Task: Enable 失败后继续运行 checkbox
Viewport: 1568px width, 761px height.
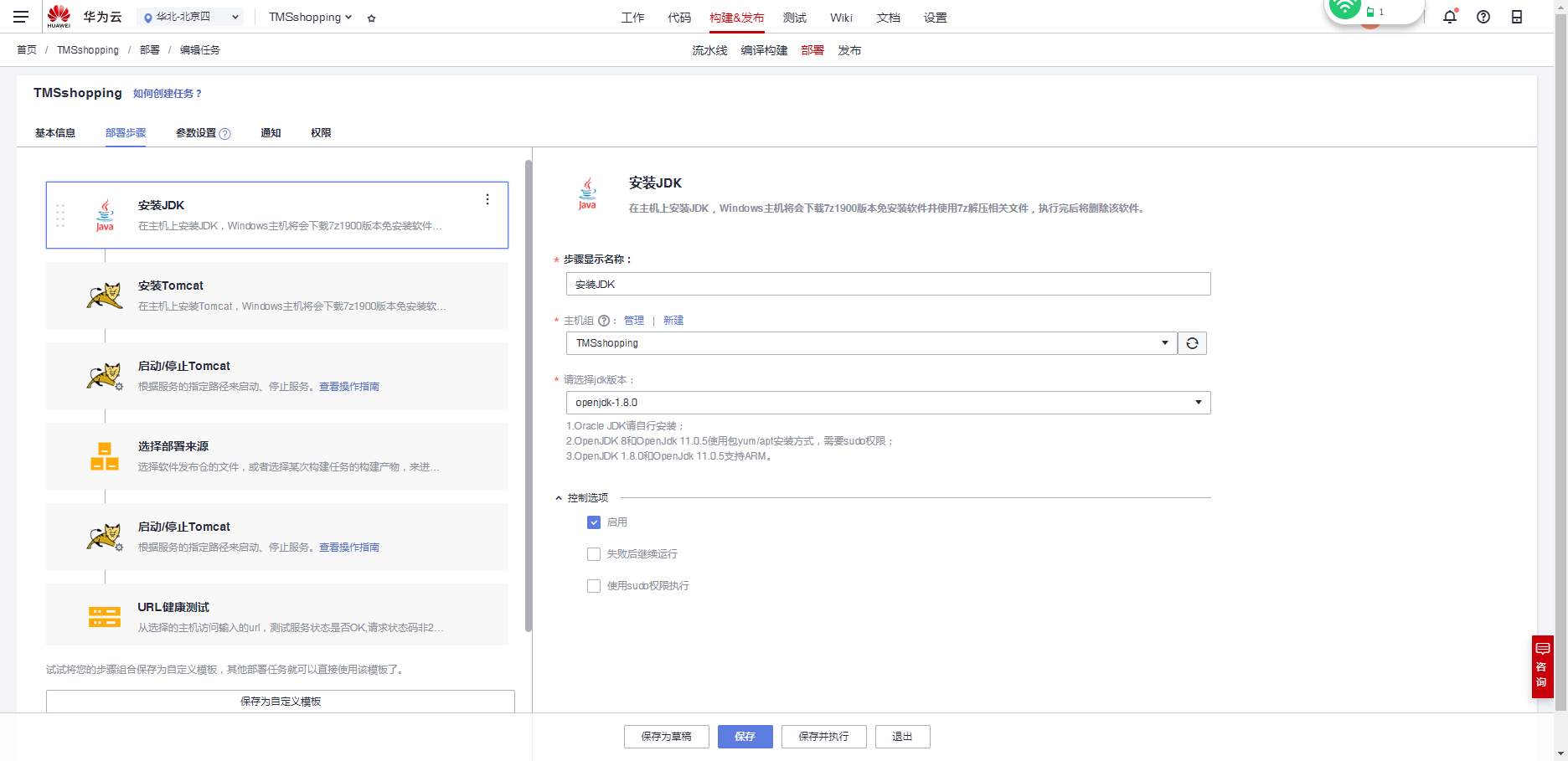Action: pyautogui.click(x=594, y=554)
